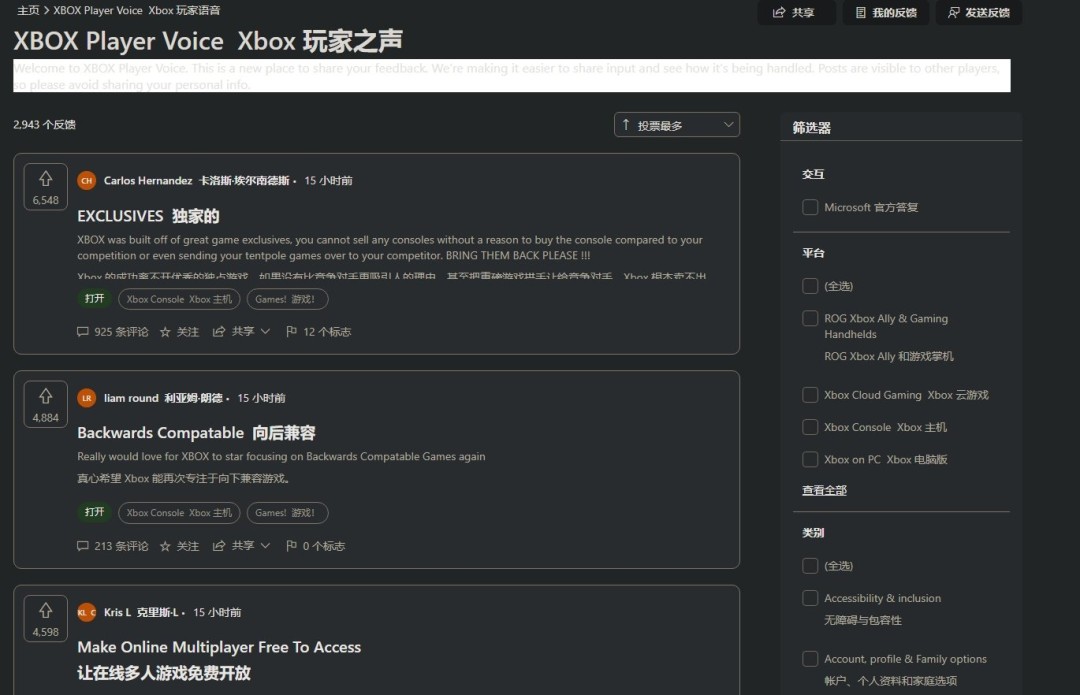Click Games! tag in EXCLUSIVES post
1080x695 pixels.
(287, 299)
